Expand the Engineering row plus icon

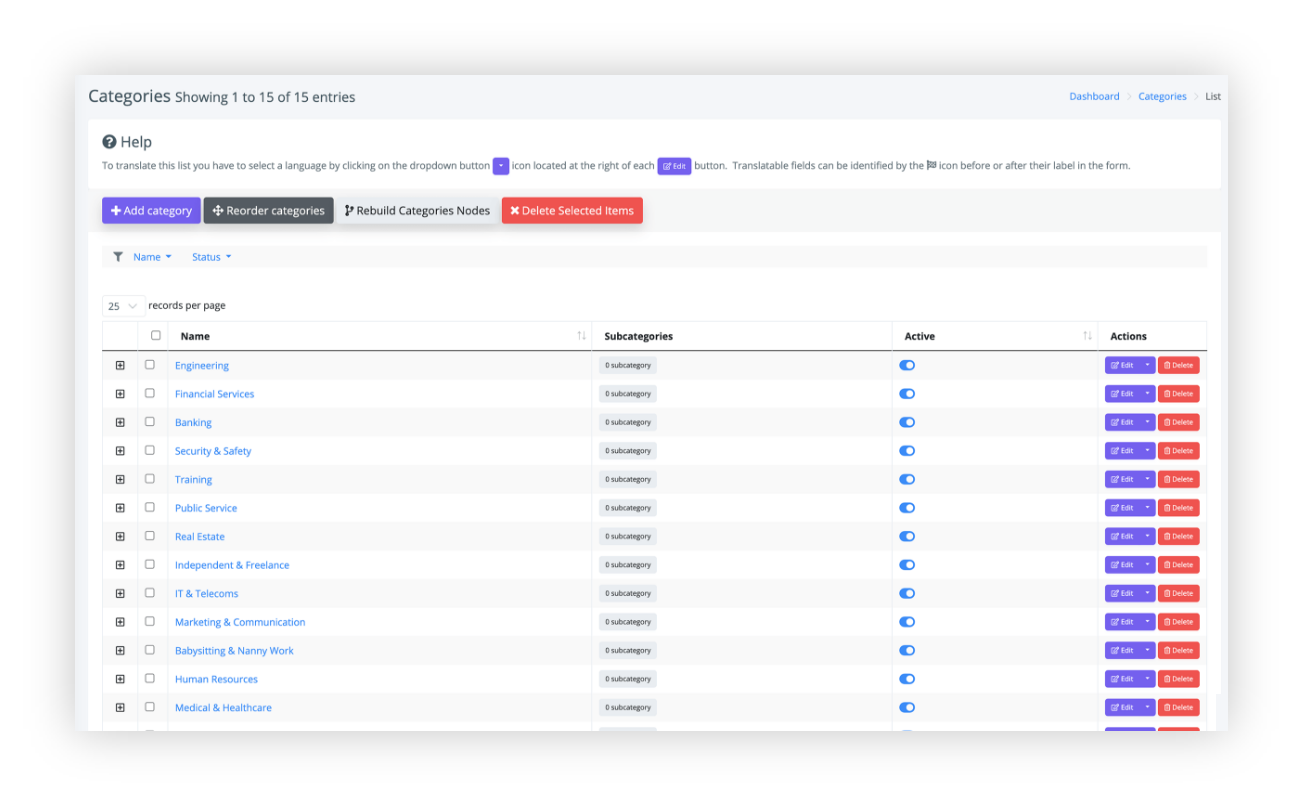pos(120,365)
